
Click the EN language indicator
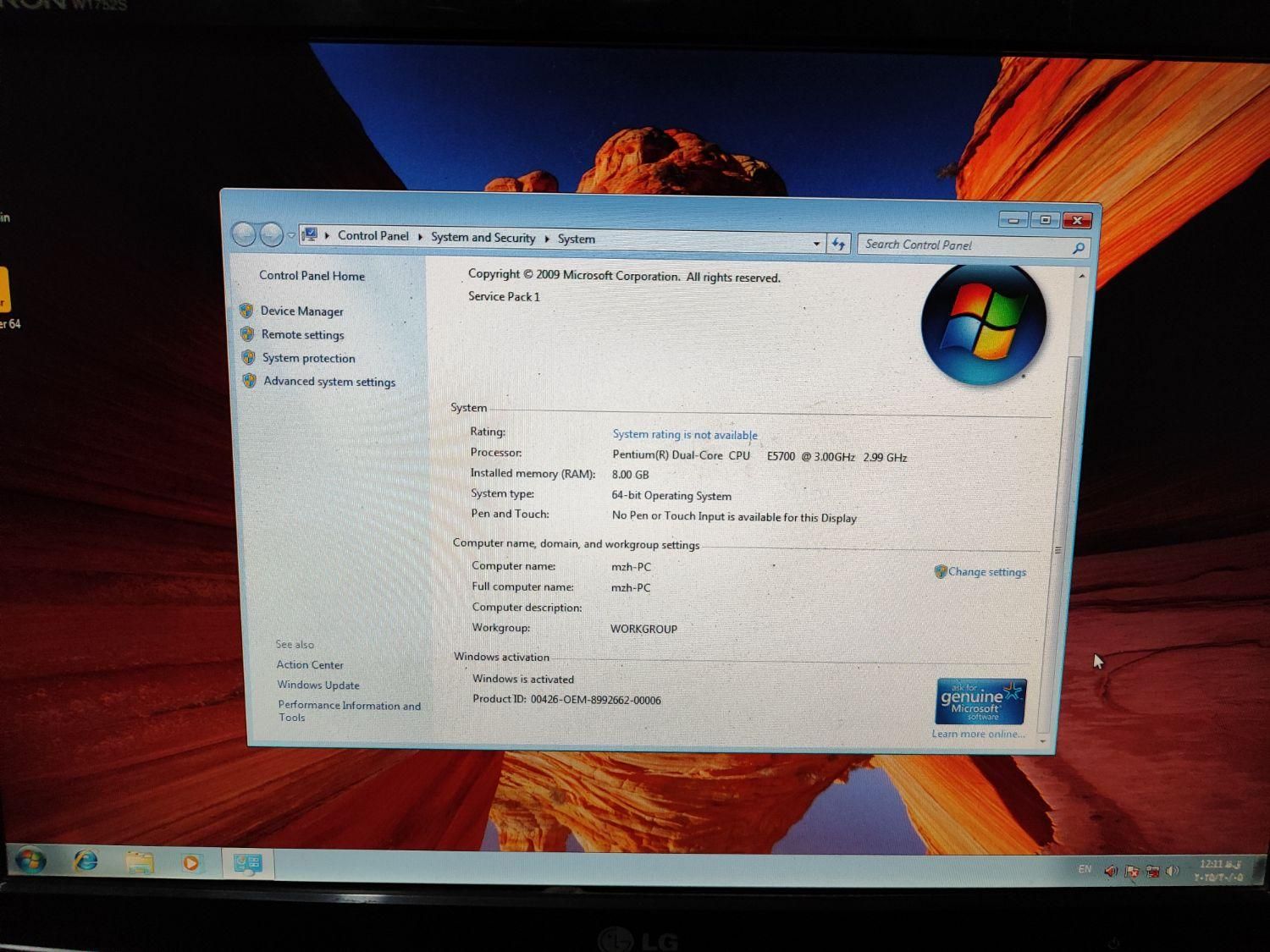[x=1085, y=869]
